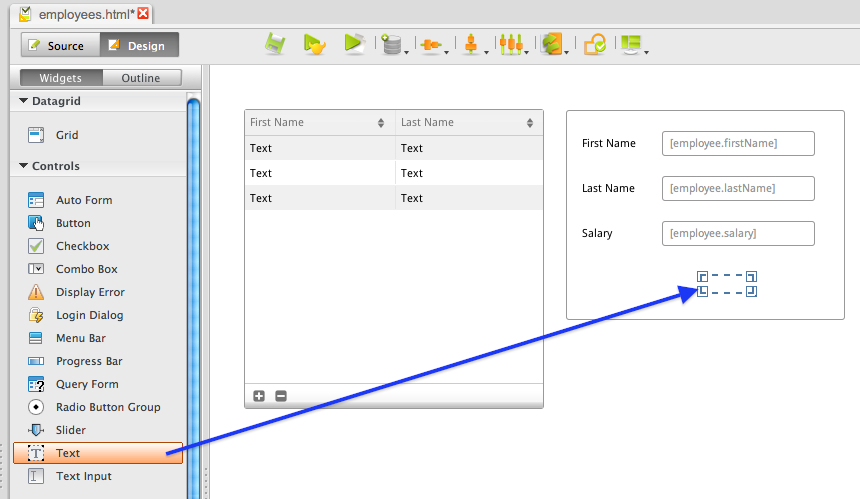860x499 pixels.
Task: Click the Login Dialog widget icon
Action: (x=37, y=315)
